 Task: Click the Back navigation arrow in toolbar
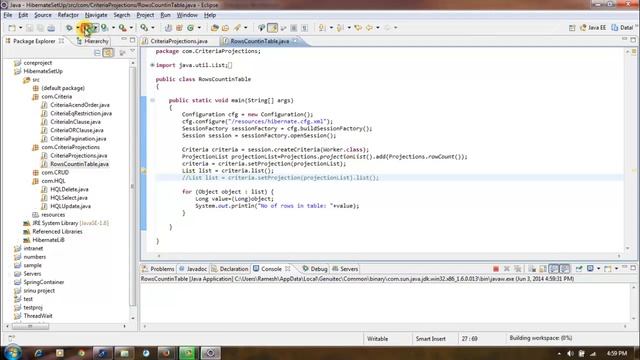pyautogui.click(x=369, y=28)
